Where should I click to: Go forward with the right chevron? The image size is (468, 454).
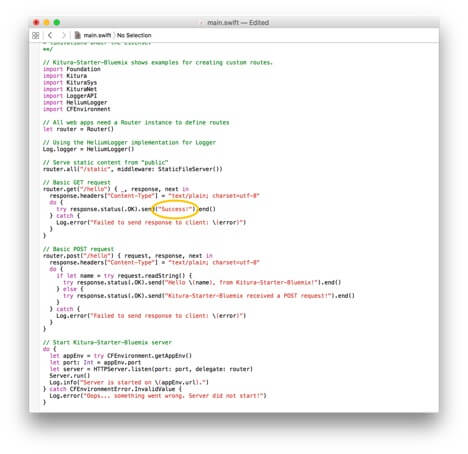[x=63, y=35]
